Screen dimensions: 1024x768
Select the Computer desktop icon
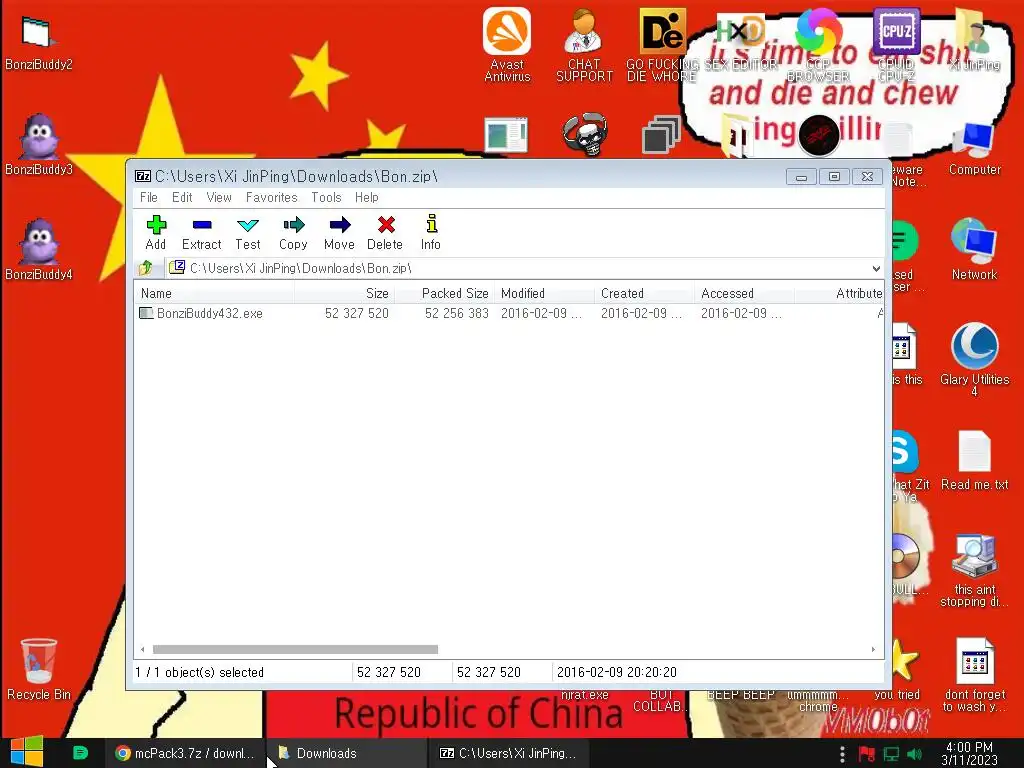(974, 147)
